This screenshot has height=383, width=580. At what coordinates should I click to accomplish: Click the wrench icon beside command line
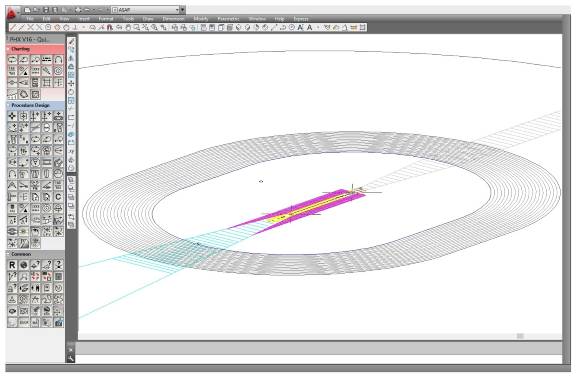tap(71, 358)
